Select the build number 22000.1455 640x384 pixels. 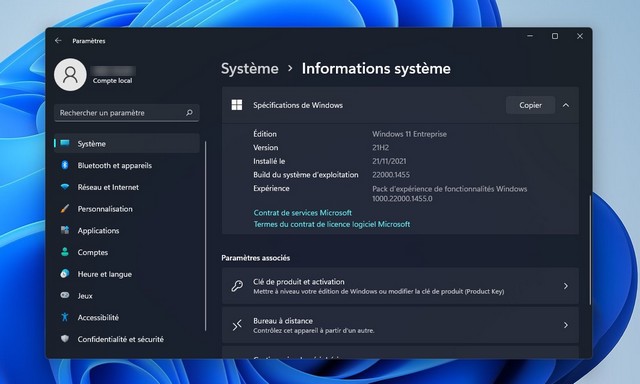point(391,175)
